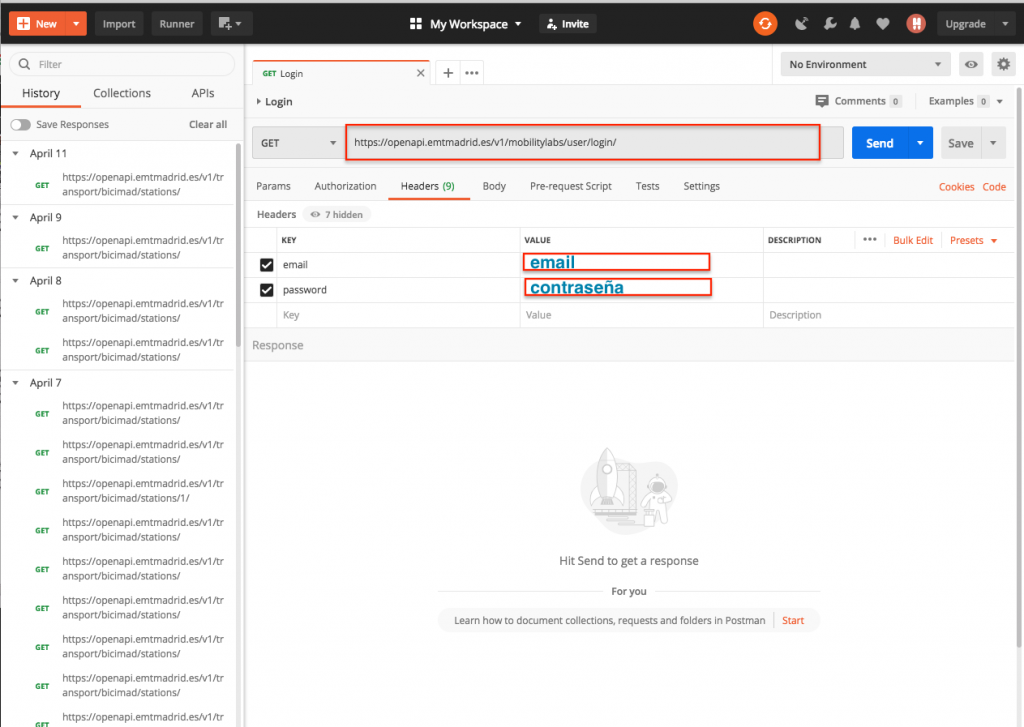1024x727 pixels.
Task: Click the orange sync status icon
Action: click(765, 24)
